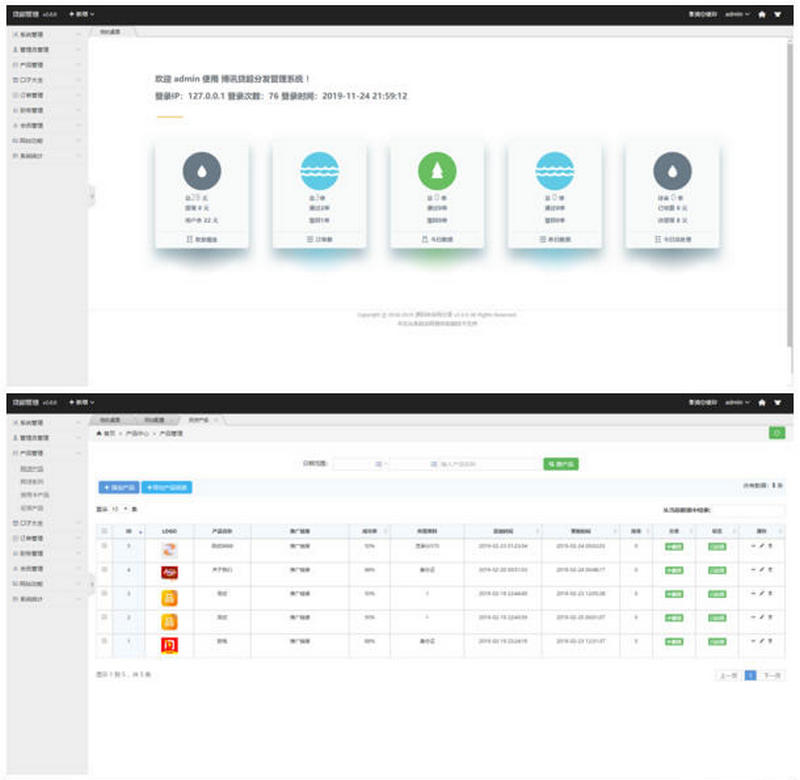The height and width of the screenshot is (780, 800).
Task: Click the grey droplet icon on the first dashboard card
Action: [x=202, y=171]
